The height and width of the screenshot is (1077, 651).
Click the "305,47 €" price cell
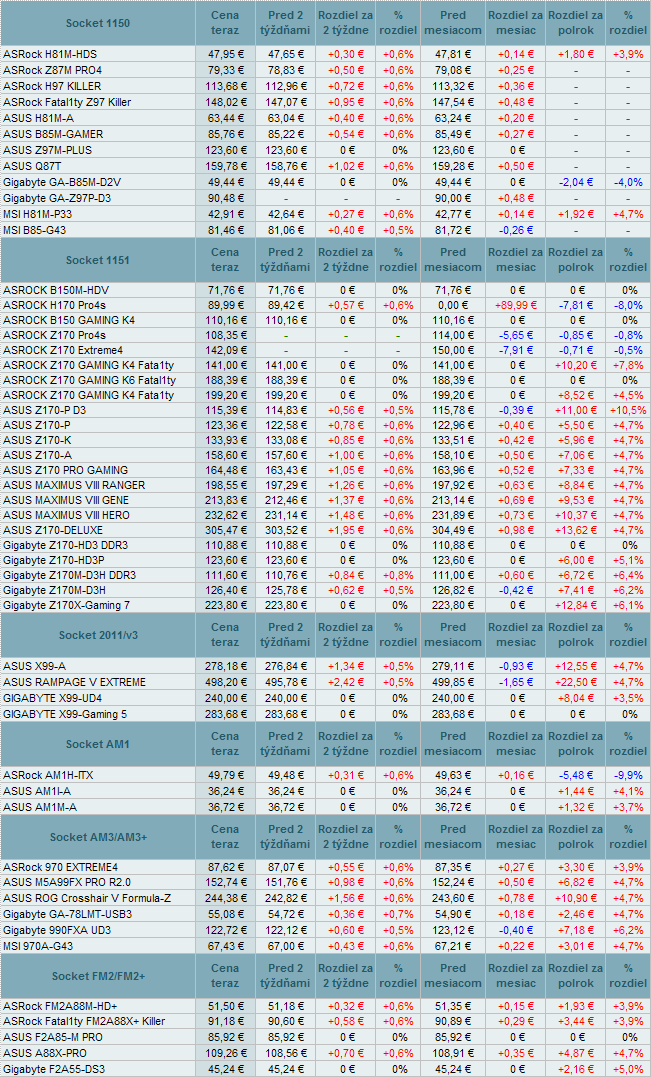coord(225,530)
